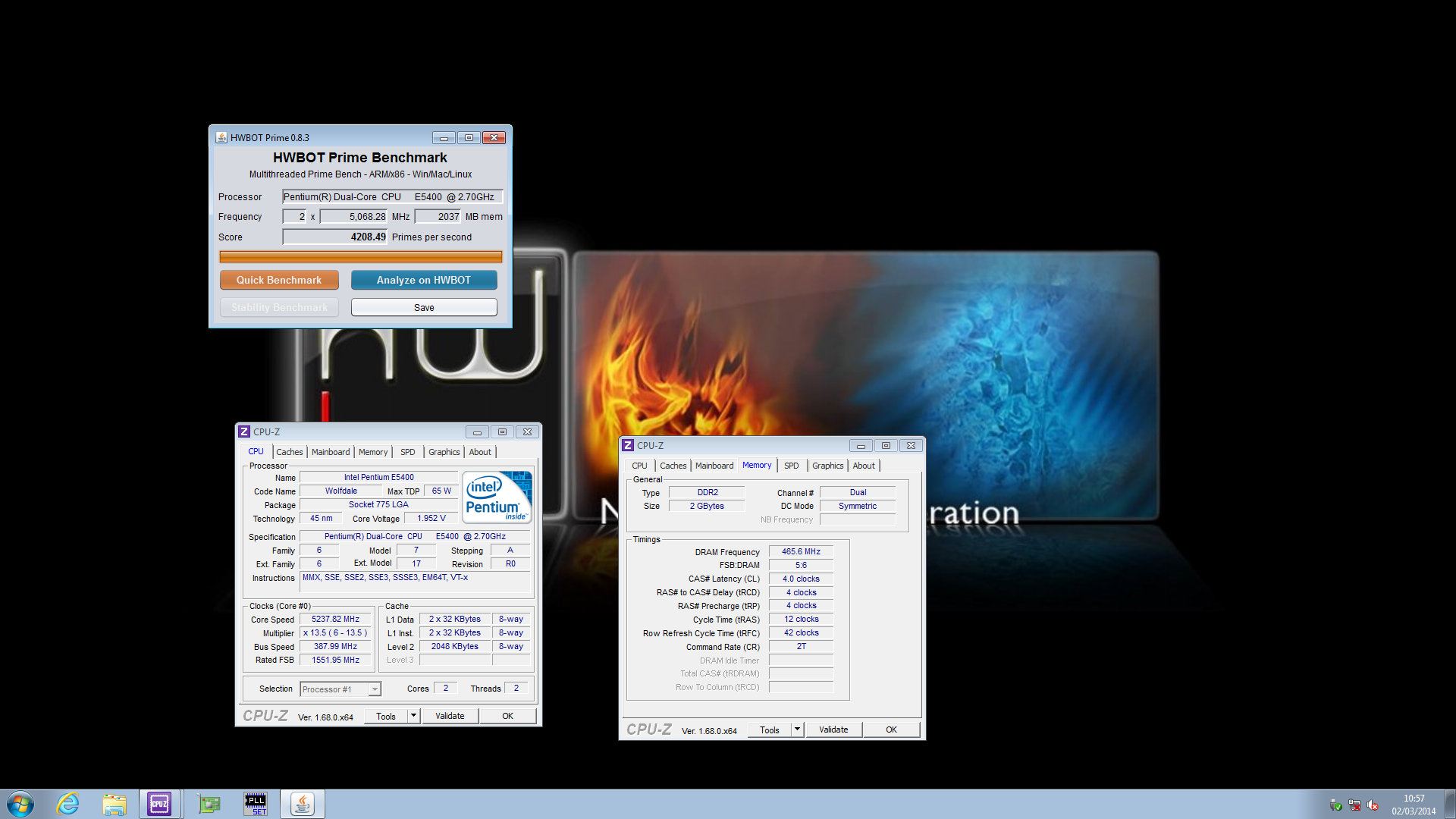Click the taskbar clock showing 10:57

click(1414, 799)
